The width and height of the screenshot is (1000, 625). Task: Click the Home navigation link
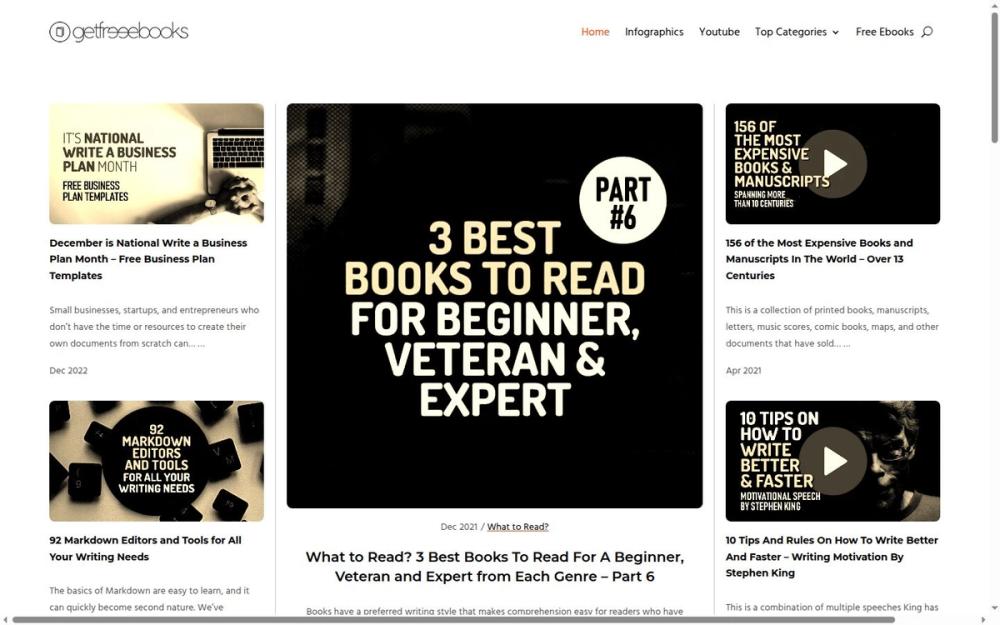(595, 32)
